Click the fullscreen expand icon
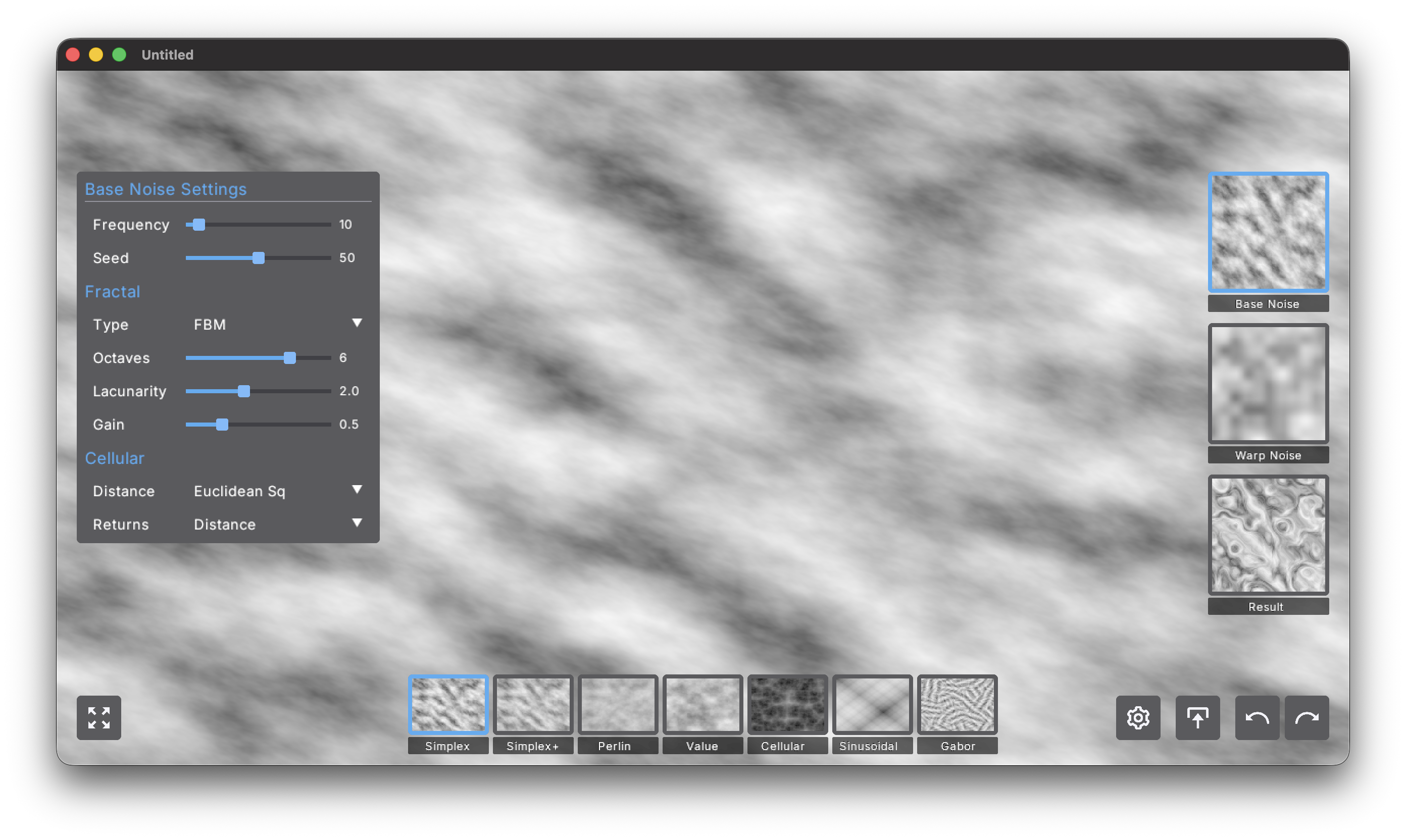 pyautogui.click(x=98, y=717)
